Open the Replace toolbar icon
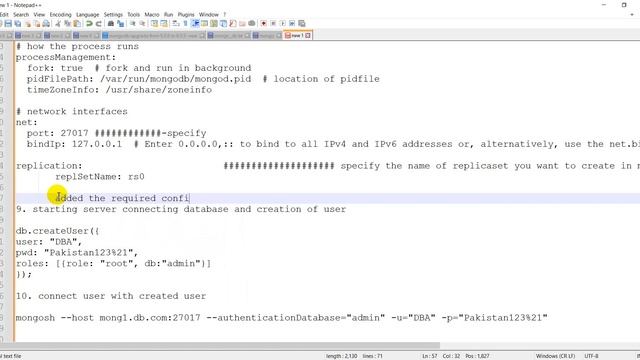 click(x=120, y=24)
